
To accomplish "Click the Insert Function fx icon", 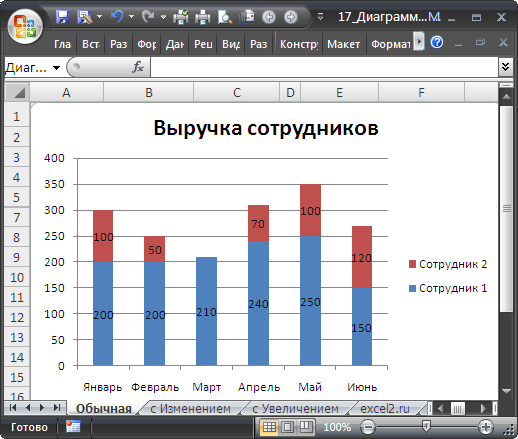I will coord(138,67).
